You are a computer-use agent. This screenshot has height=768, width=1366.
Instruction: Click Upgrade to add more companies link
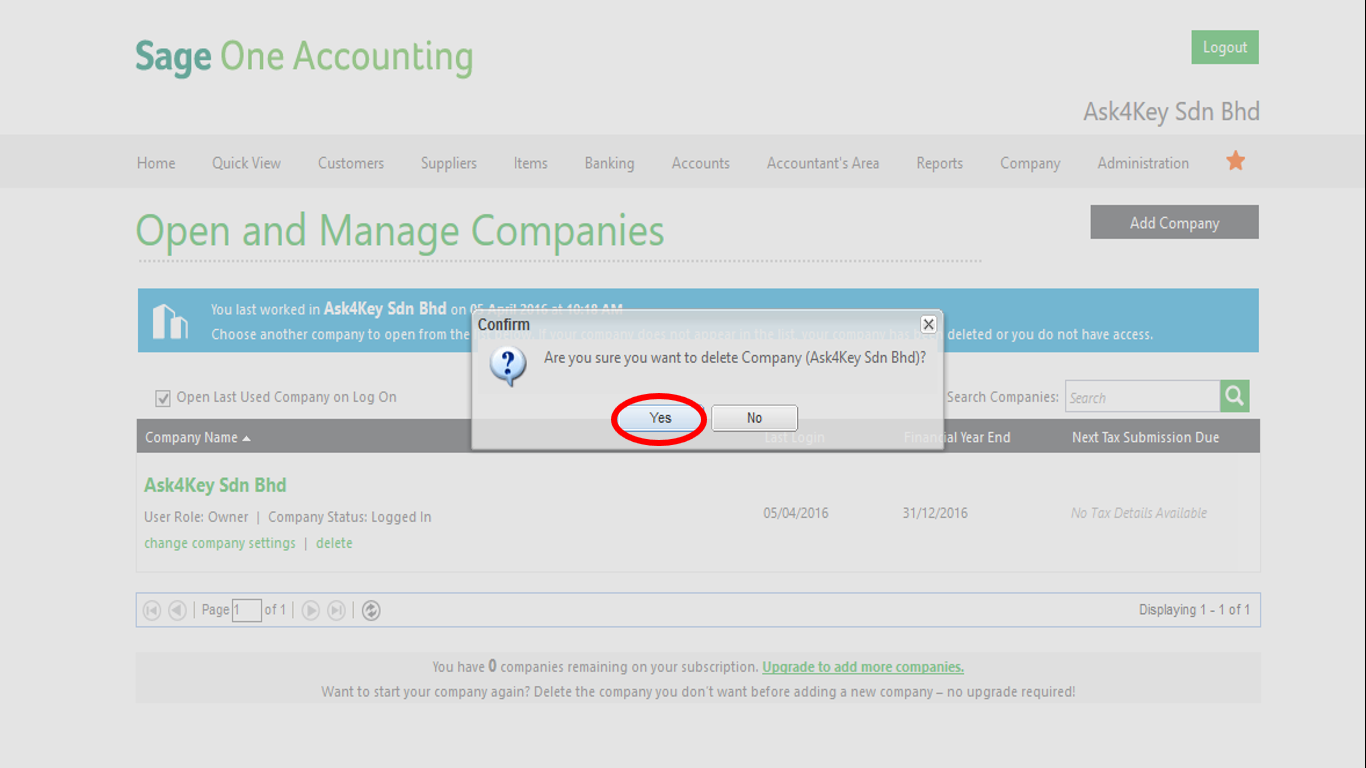click(863, 667)
